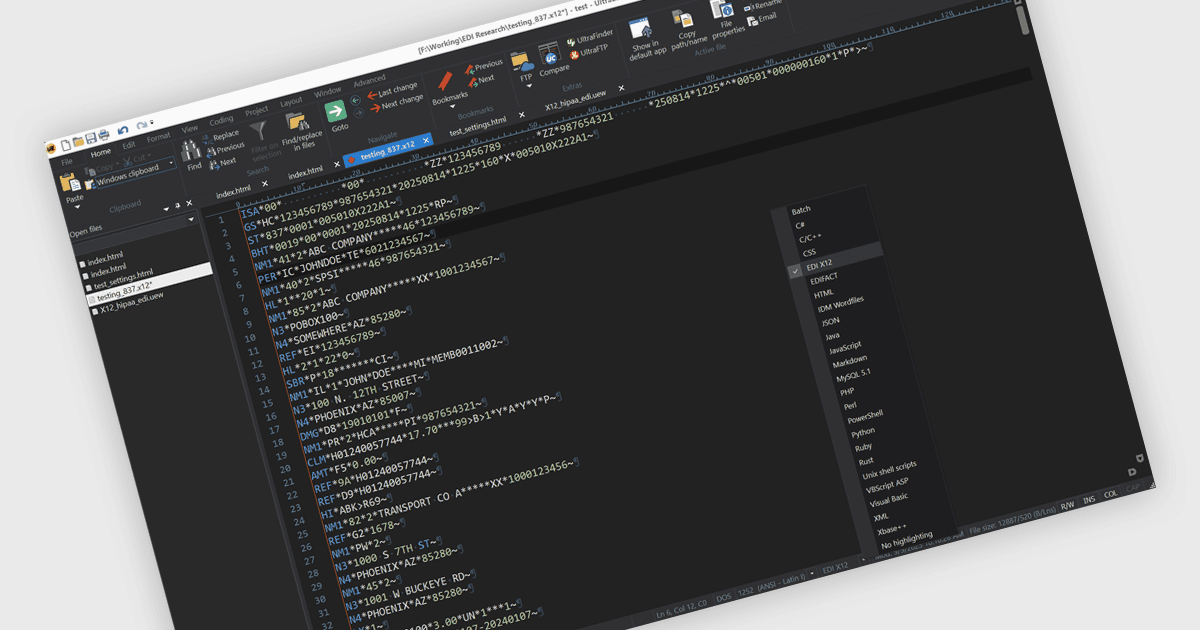
Task: Open the Windows clipboard dropdown
Action: pos(171,163)
